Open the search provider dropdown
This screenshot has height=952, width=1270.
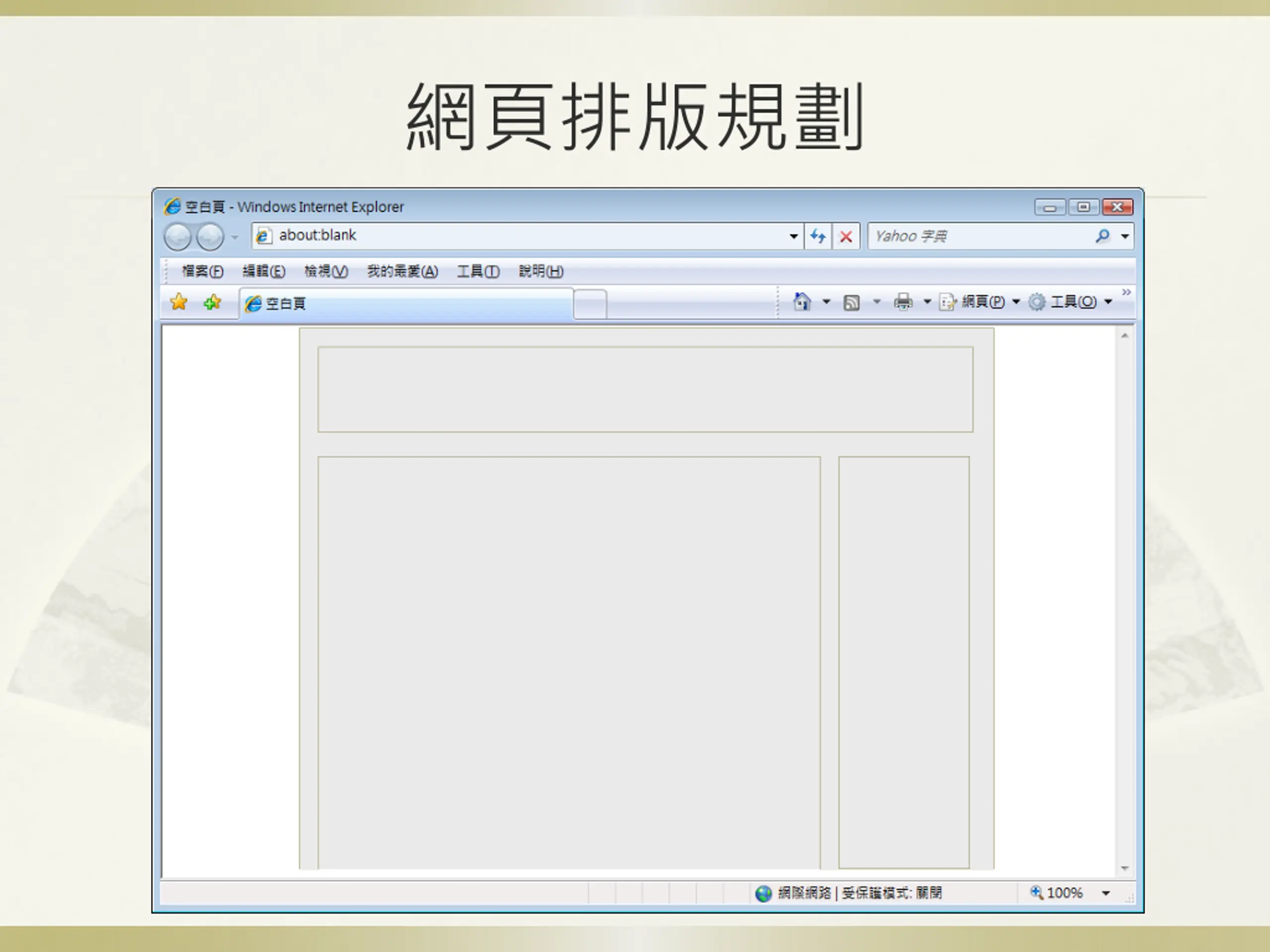(x=1125, y=236)
